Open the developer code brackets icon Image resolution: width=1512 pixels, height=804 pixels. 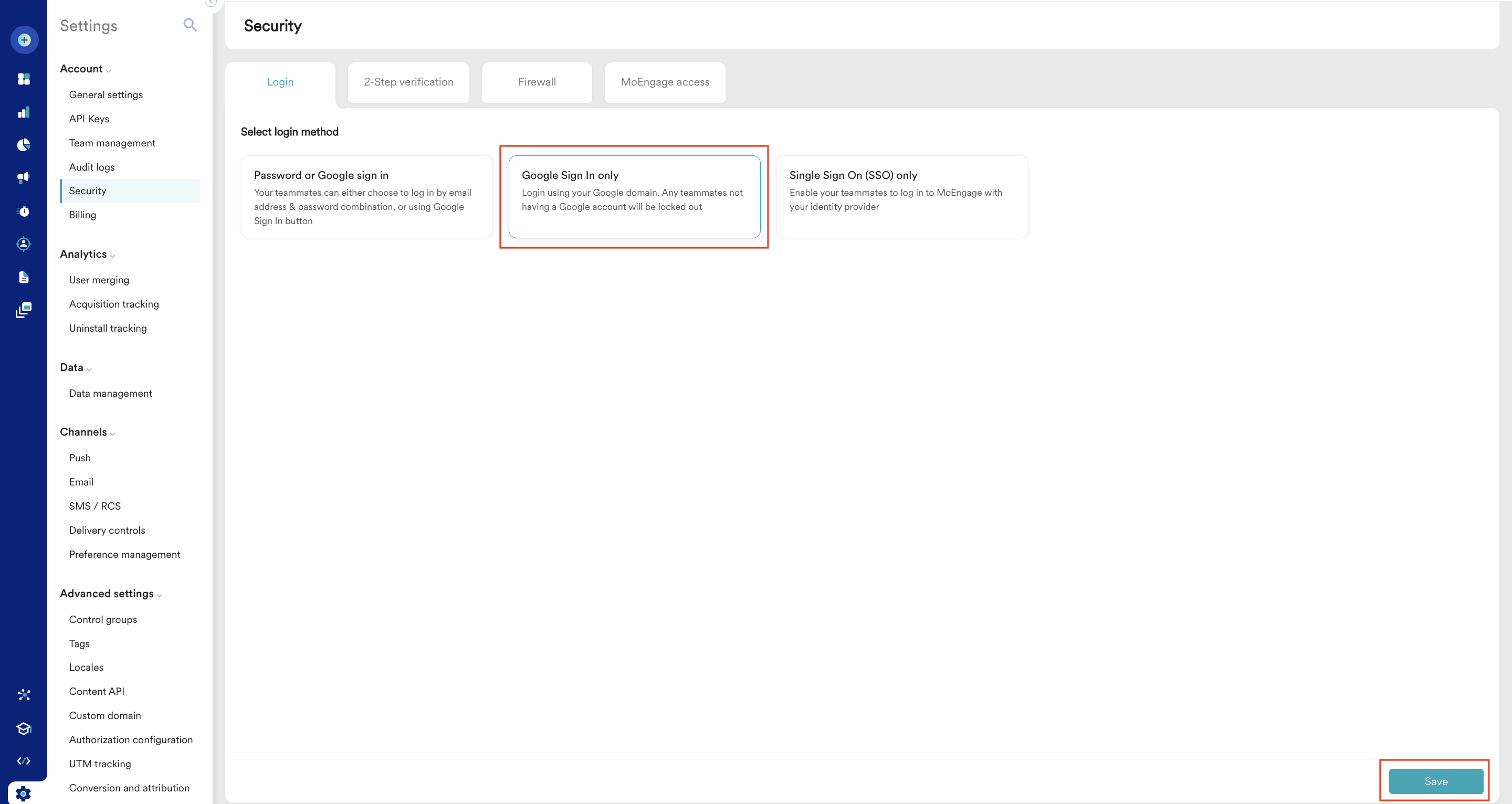pos(24,761)
